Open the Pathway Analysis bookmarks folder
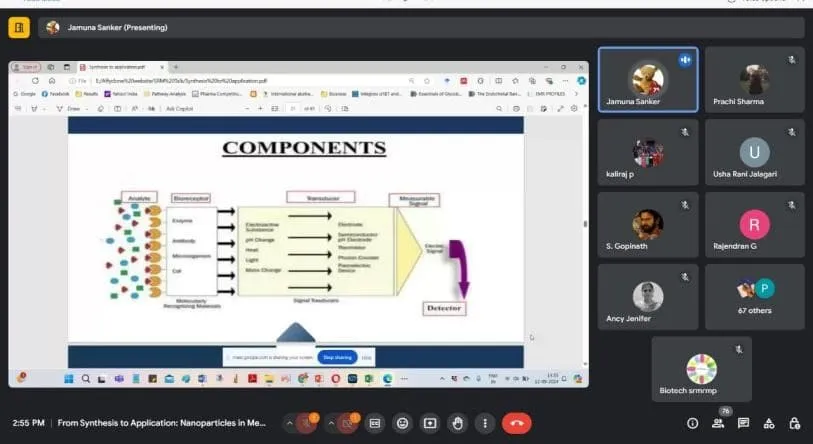 [x=165, y=94]
